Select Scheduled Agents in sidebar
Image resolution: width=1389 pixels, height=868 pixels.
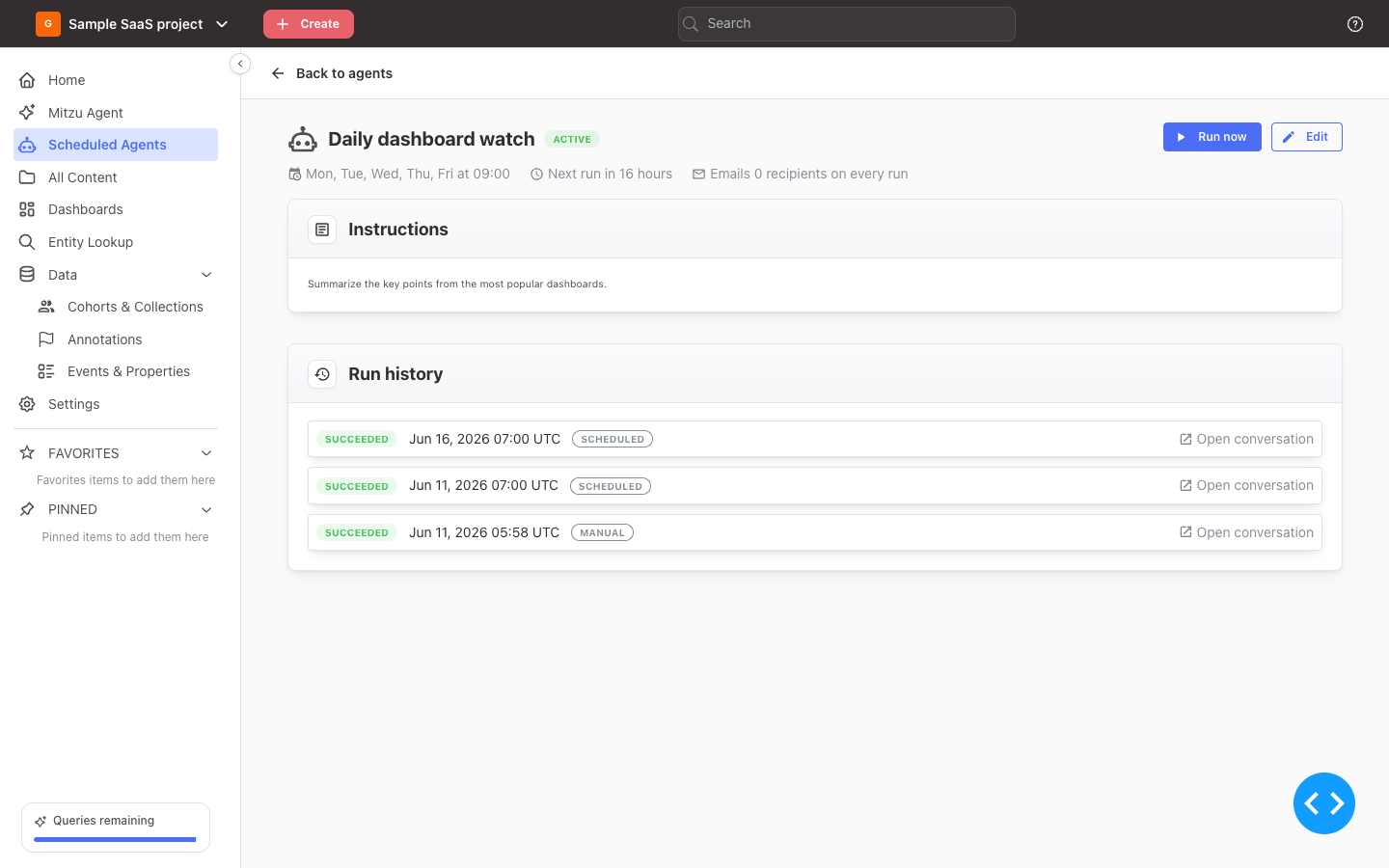pos(116,145)
